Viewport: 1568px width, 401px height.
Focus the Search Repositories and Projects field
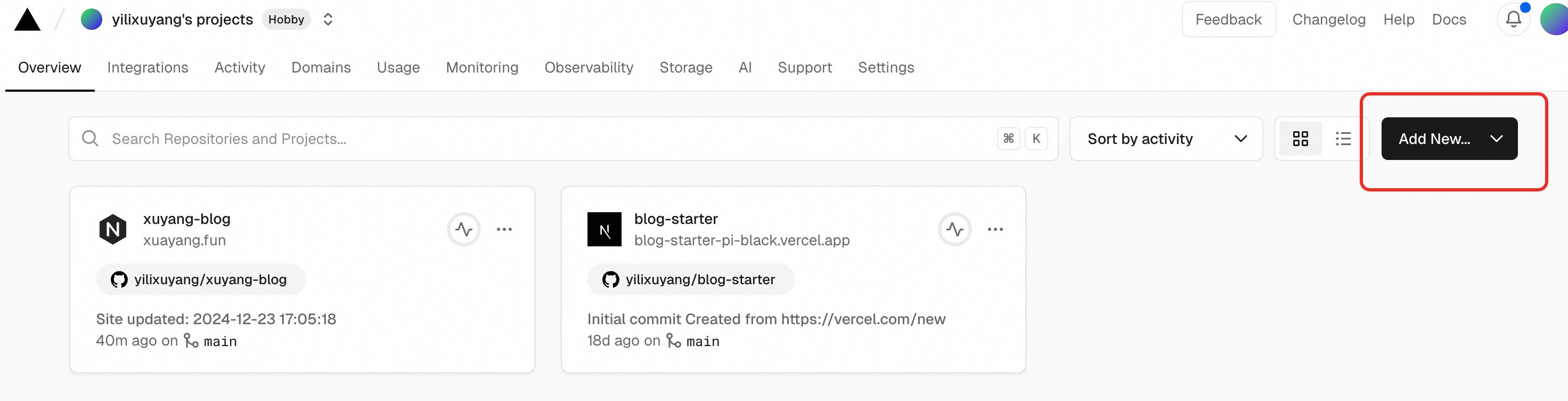[563, 139]
